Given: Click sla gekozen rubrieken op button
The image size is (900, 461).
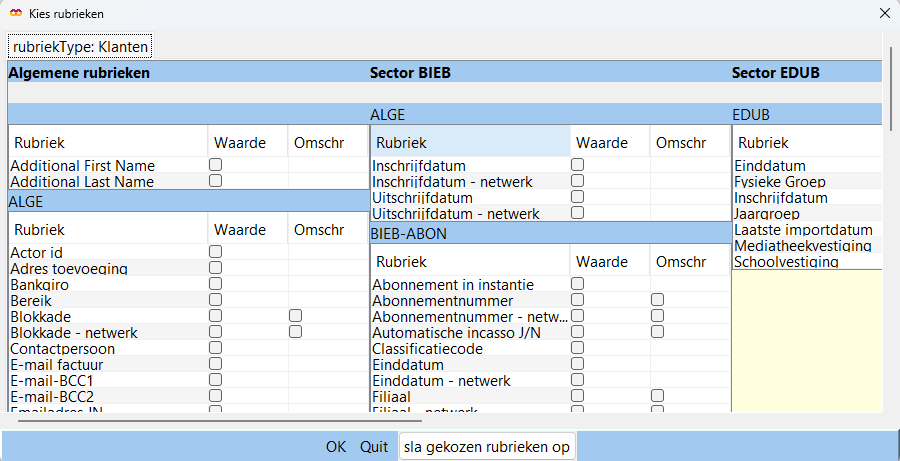Looking at the screenshot, I should tap(487, 447).
